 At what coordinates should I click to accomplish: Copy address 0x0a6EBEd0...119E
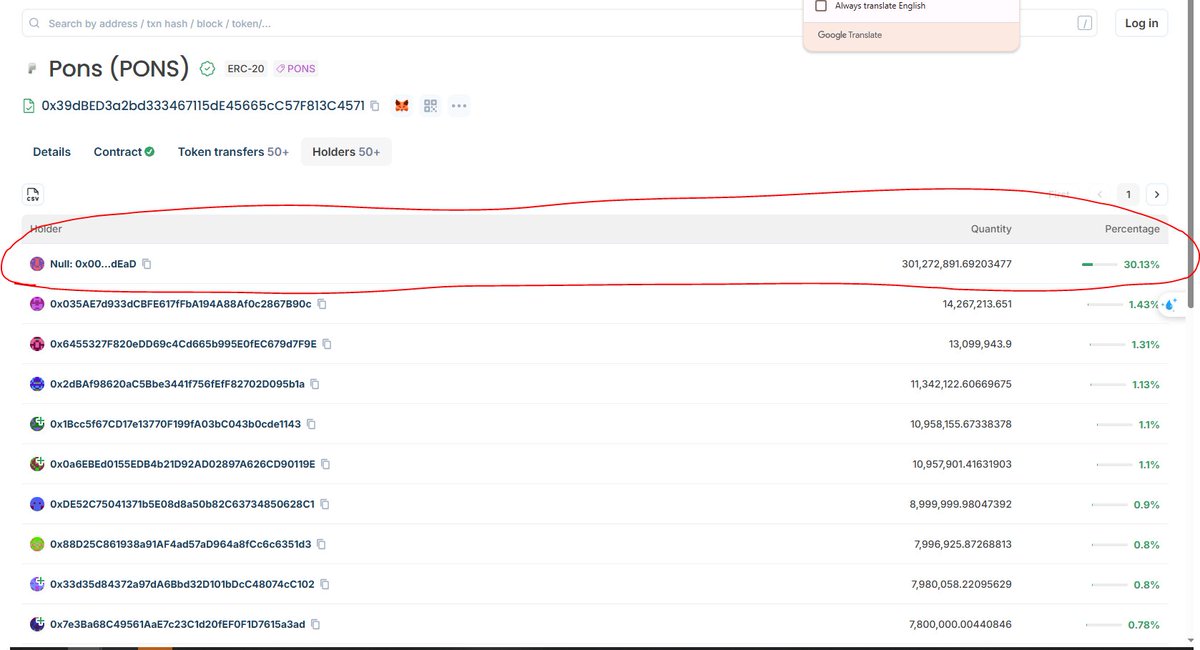(326, 464)
